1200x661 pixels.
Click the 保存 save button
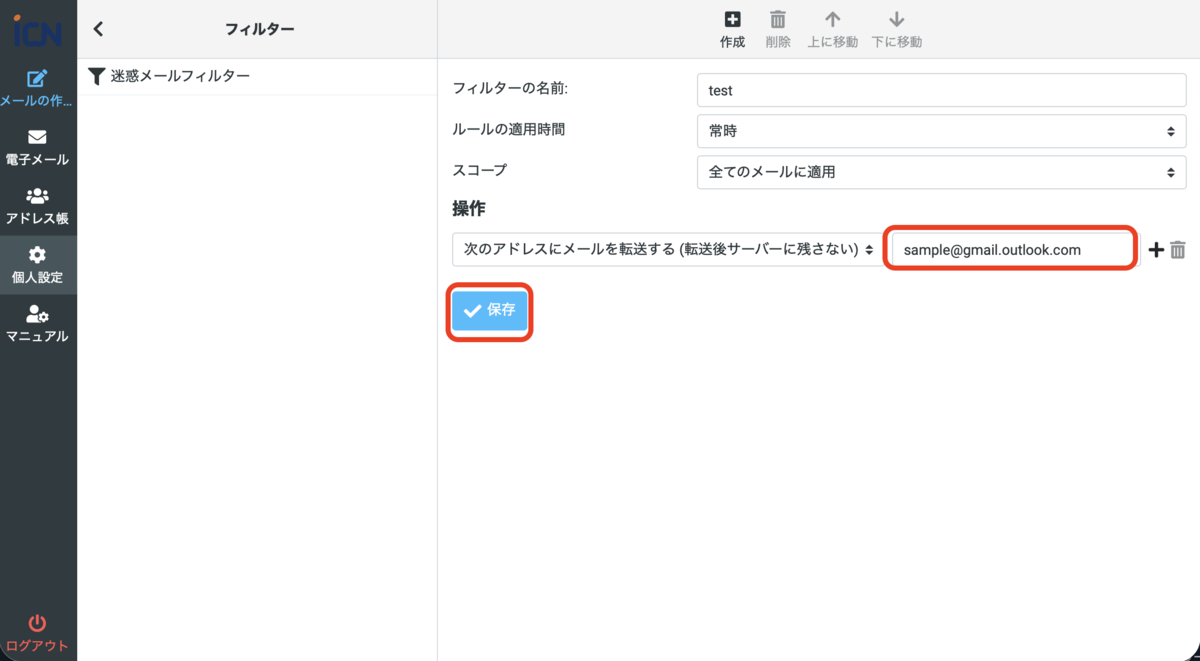click(489, 311)
